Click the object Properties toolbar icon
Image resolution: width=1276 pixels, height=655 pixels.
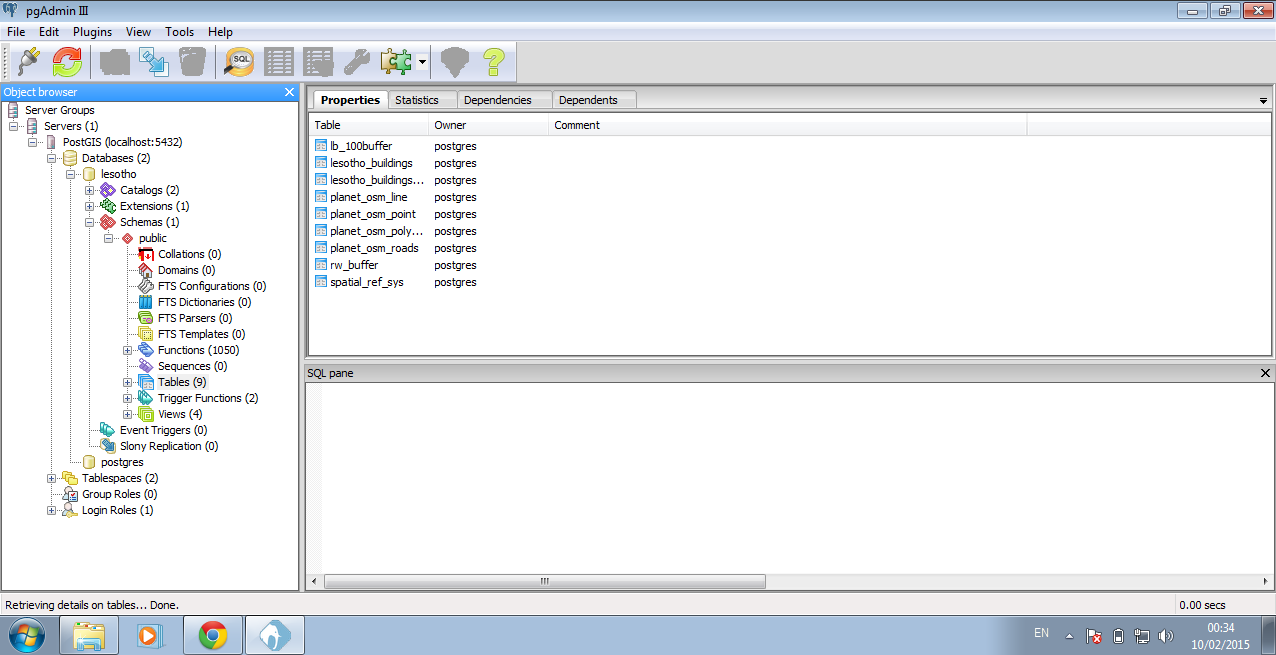[x=115, y=62]
